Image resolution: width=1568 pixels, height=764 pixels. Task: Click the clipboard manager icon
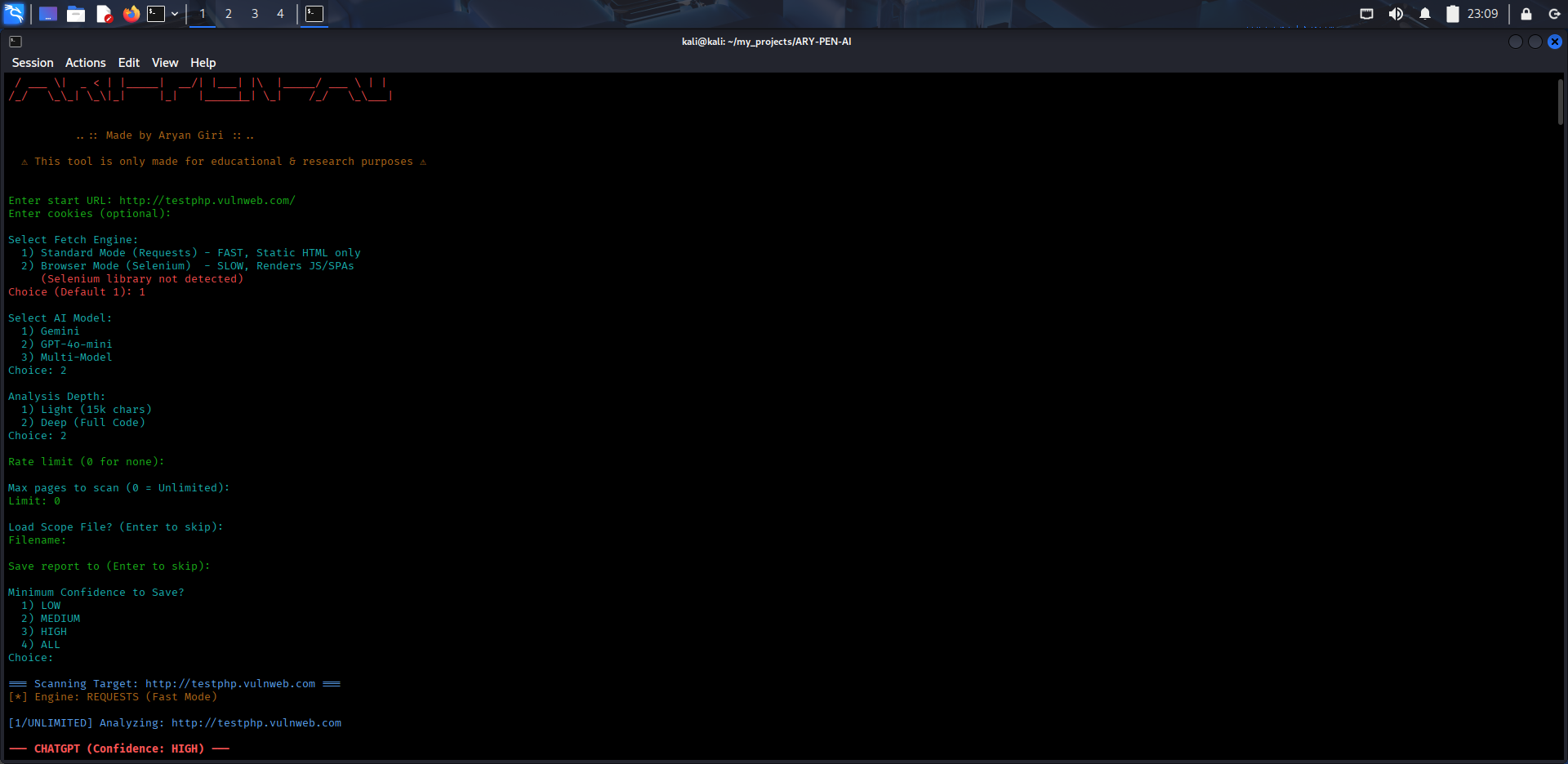tap(1452, 13)
